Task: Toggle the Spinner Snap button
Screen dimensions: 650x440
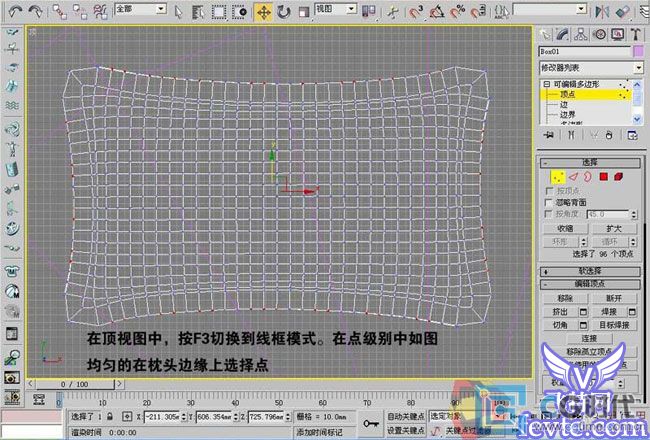Action: 478,12
